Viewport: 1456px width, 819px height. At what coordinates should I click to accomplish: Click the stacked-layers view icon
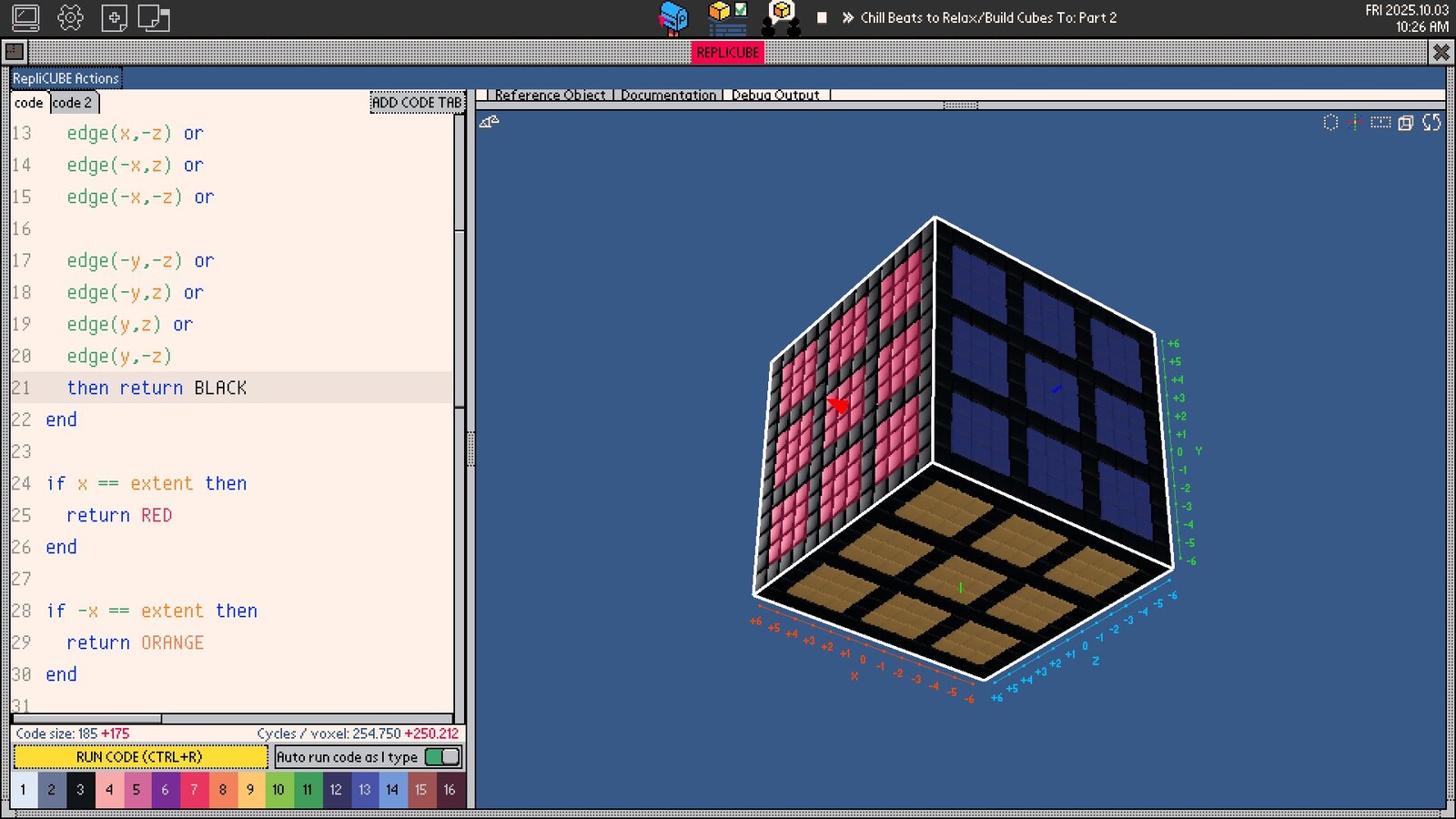coord(1406,123)
